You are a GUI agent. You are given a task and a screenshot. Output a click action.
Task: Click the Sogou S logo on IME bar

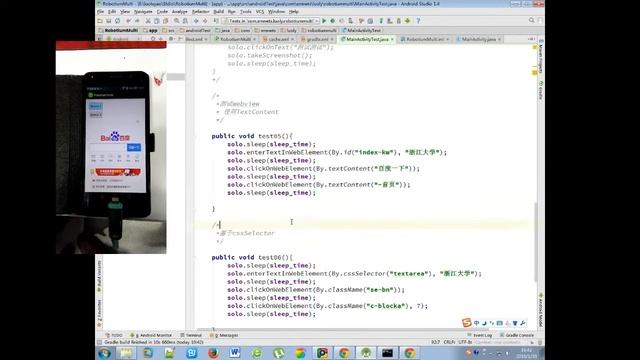coord(467,322)
